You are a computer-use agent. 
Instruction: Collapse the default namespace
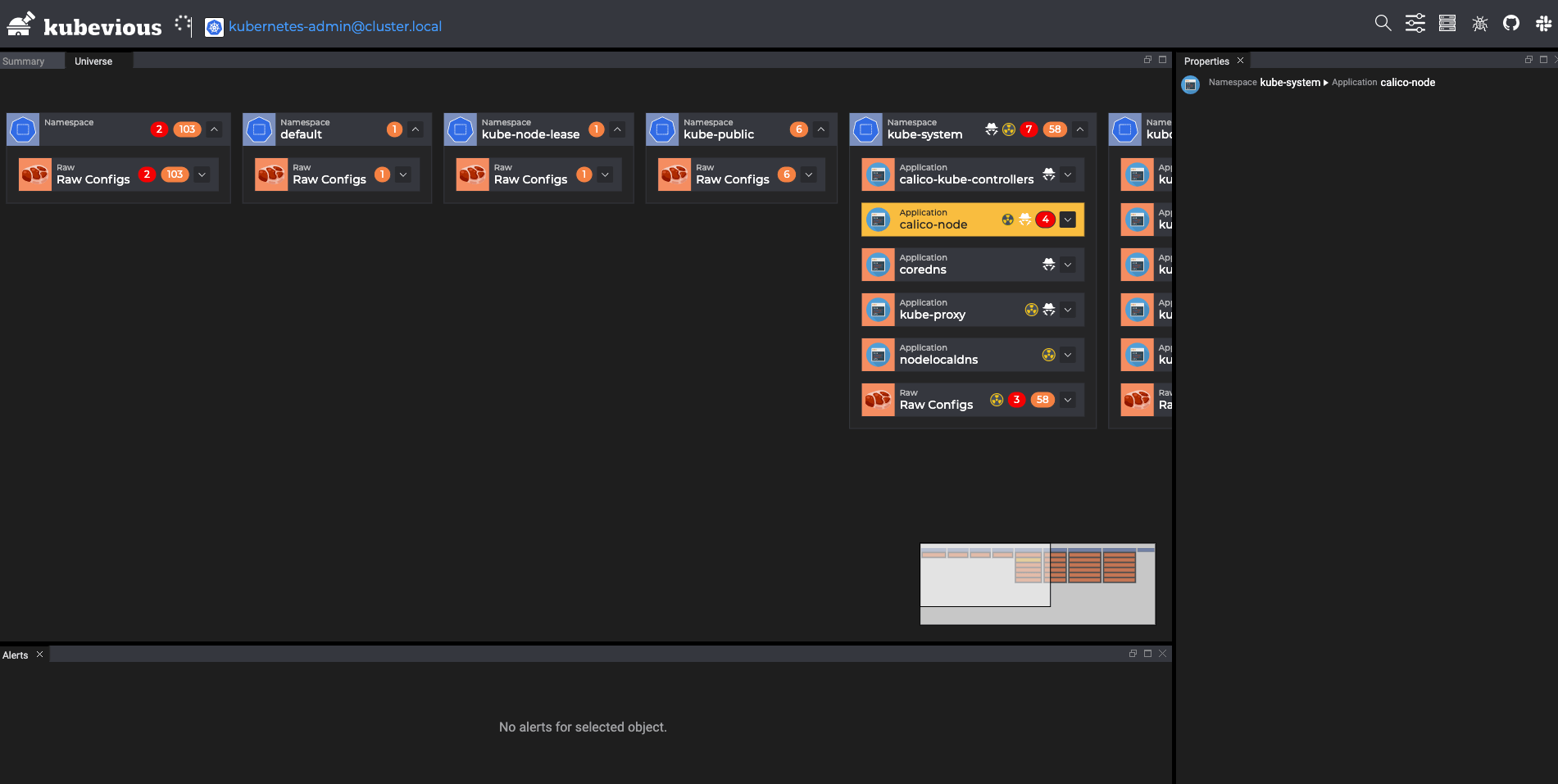point(416,129)
